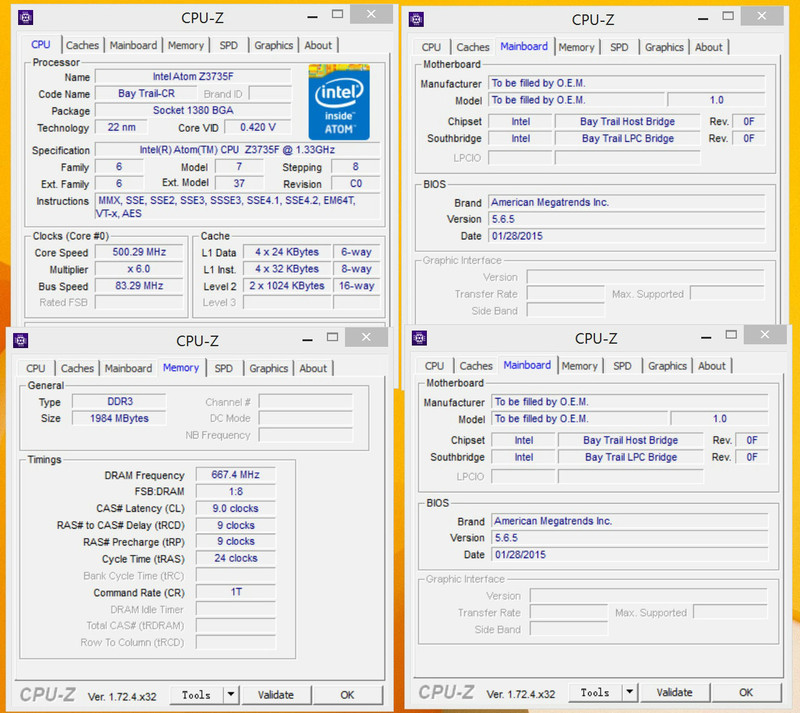
Task: Go to the About tab in the lower-right window
Action: [712, 366]
